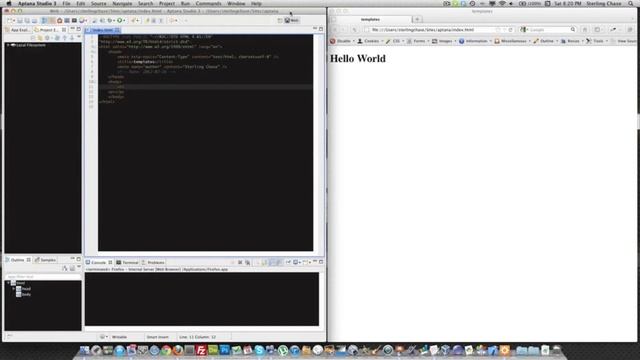
Task: Open the File menu in Aptana Studio
Action: tap(66, 3)
